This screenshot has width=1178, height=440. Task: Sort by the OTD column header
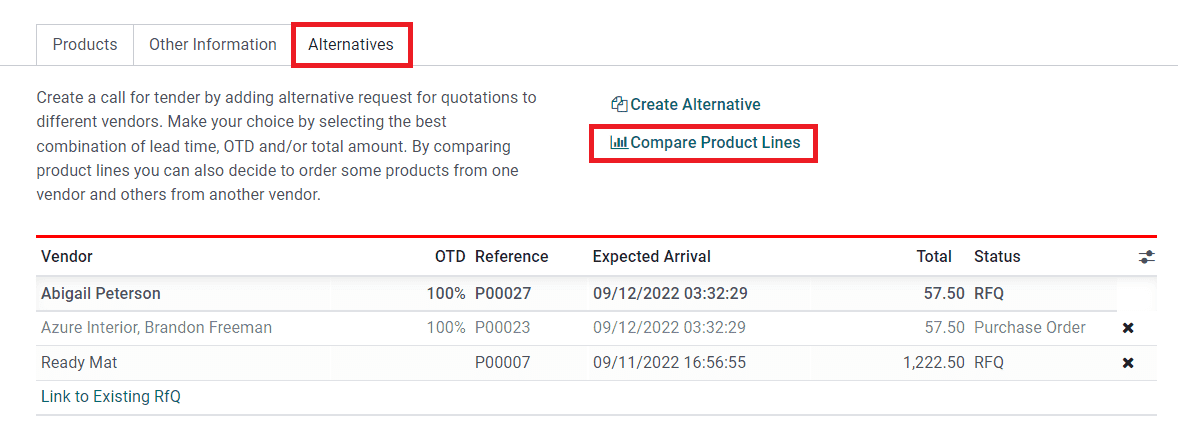[x=450, y=257]
